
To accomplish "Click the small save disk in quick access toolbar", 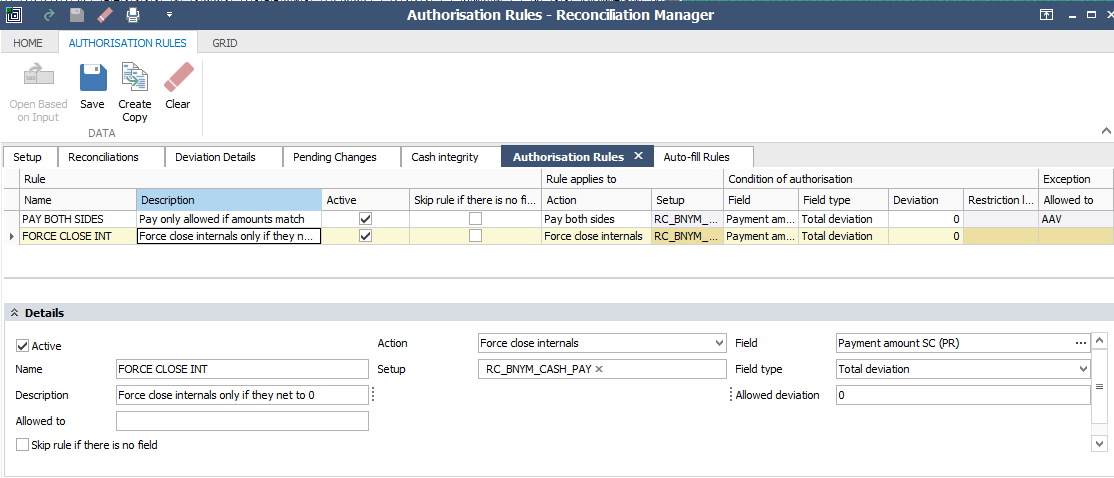I will (x=77, y=14).
